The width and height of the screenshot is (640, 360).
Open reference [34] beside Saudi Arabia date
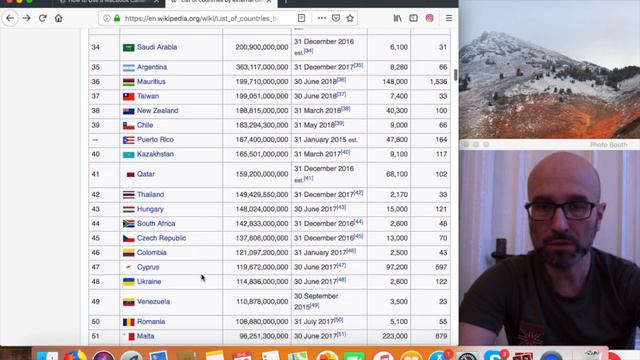click(309, 51)
